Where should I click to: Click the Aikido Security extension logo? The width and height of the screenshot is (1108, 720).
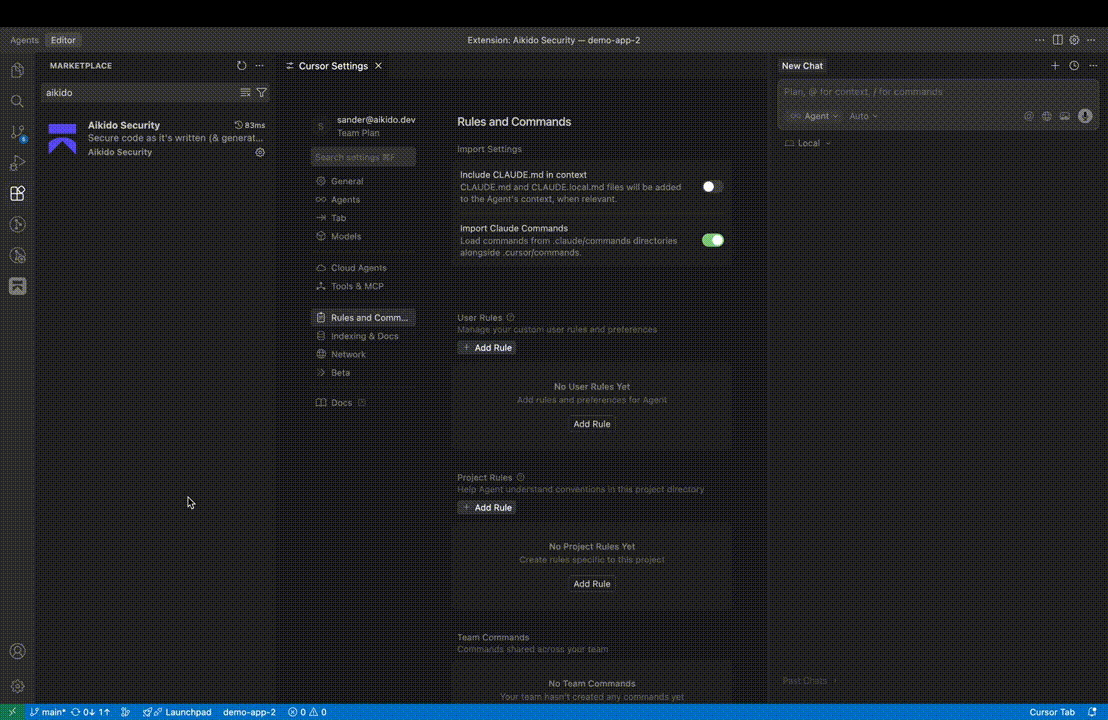coord(62,138)
